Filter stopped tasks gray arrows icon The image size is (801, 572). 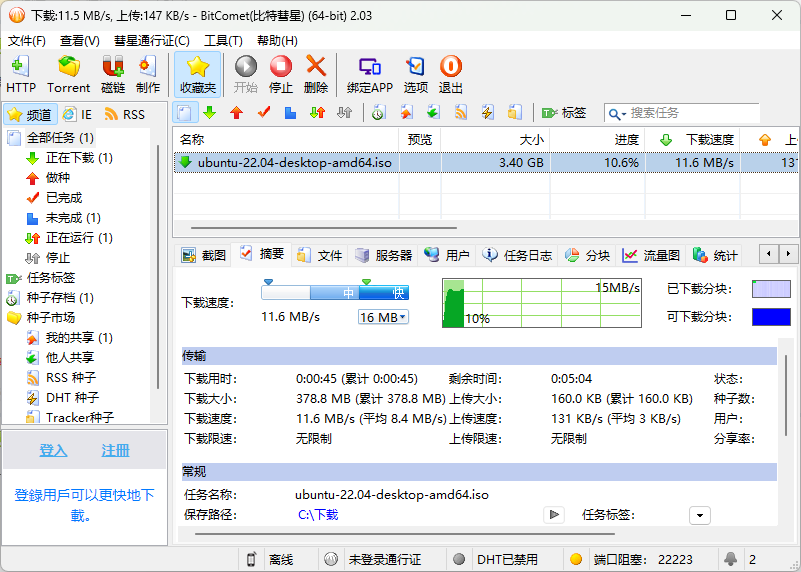point(344,113)
